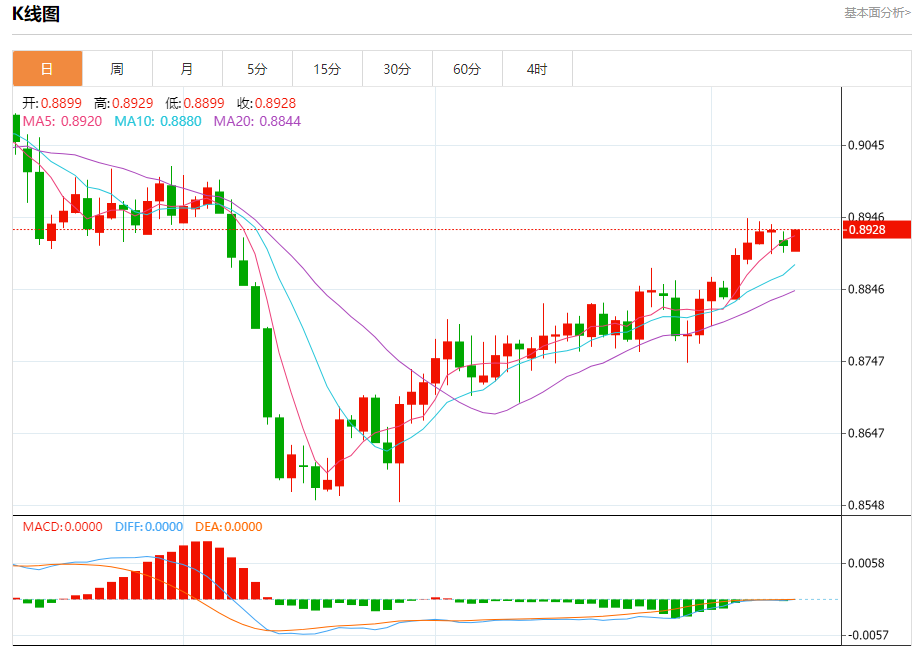Click the MA5: 0.8920 legend label
This screenshot has height=646, width=921.
(x=62, y=122)
